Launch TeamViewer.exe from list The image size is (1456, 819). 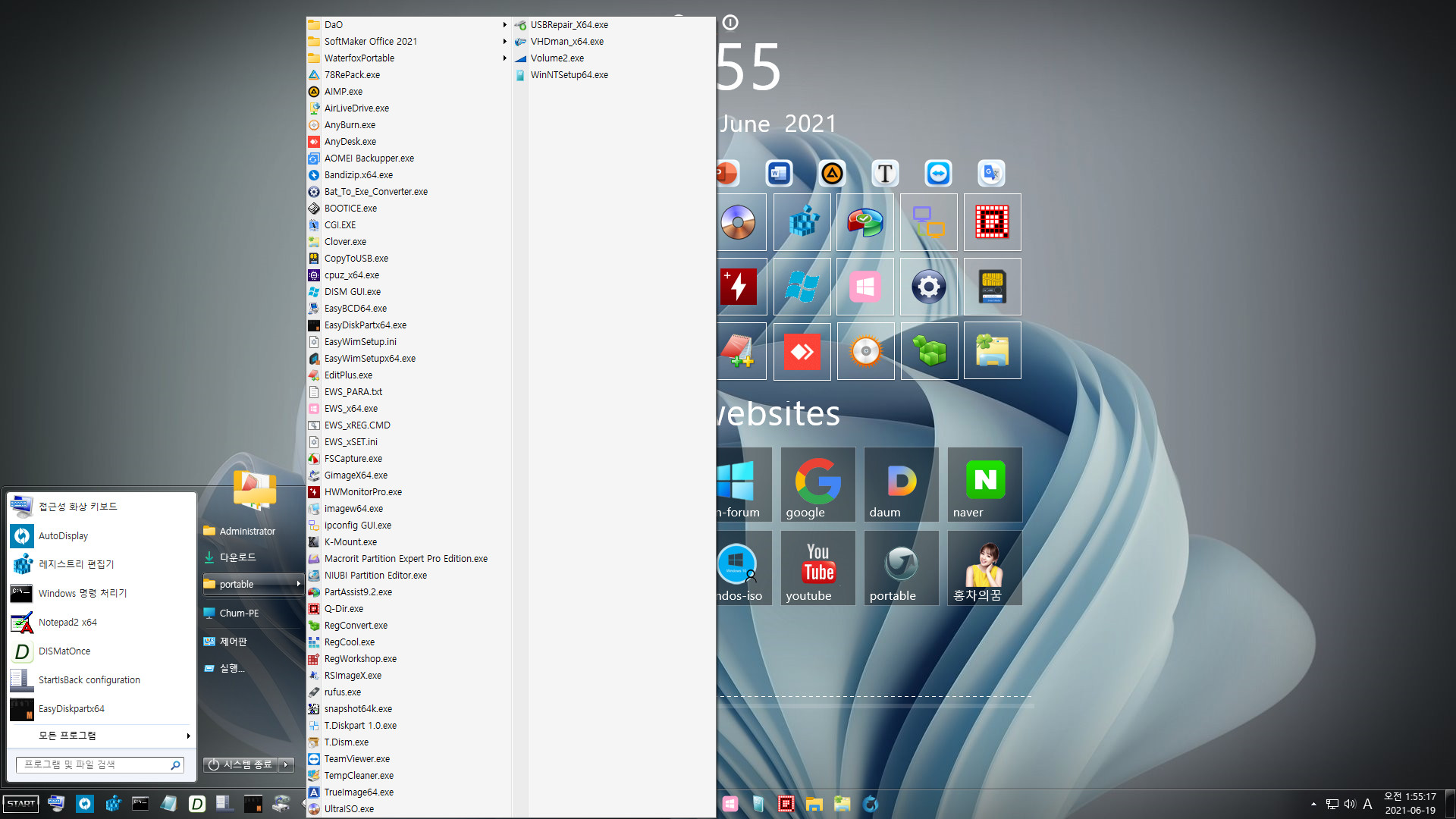pyautogui.click(x=407, y=759)
